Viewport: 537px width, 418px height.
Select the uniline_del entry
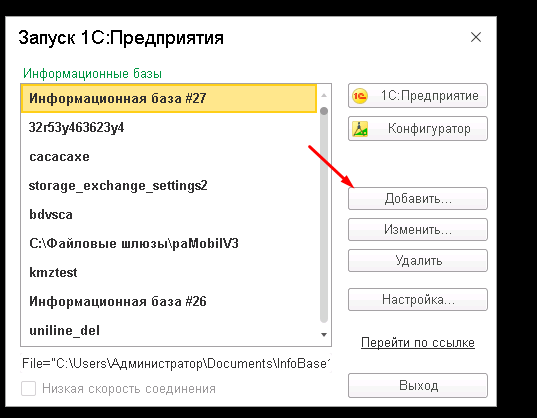tap(169, 331)
